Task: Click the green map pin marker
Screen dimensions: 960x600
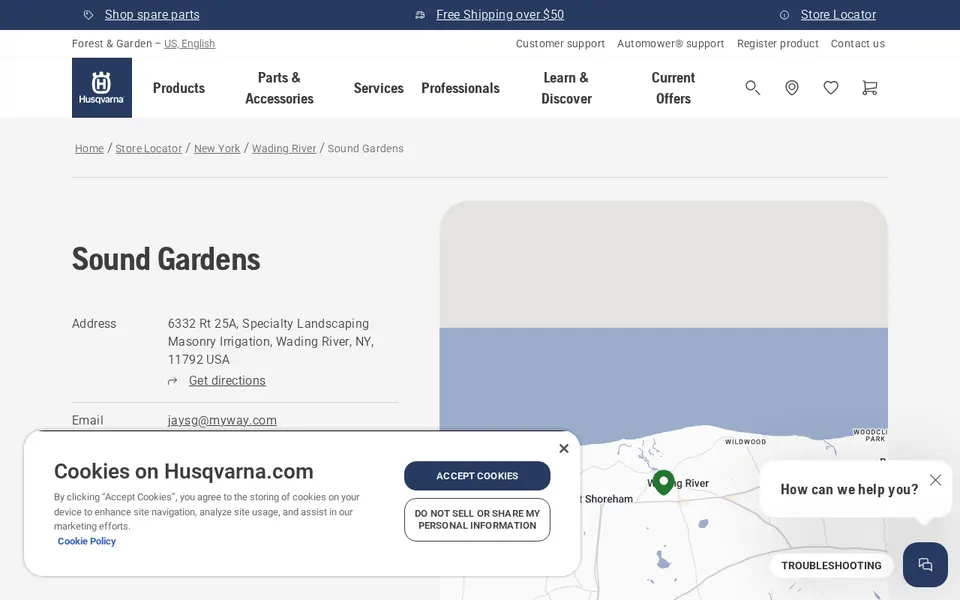Action: point(664,482)
